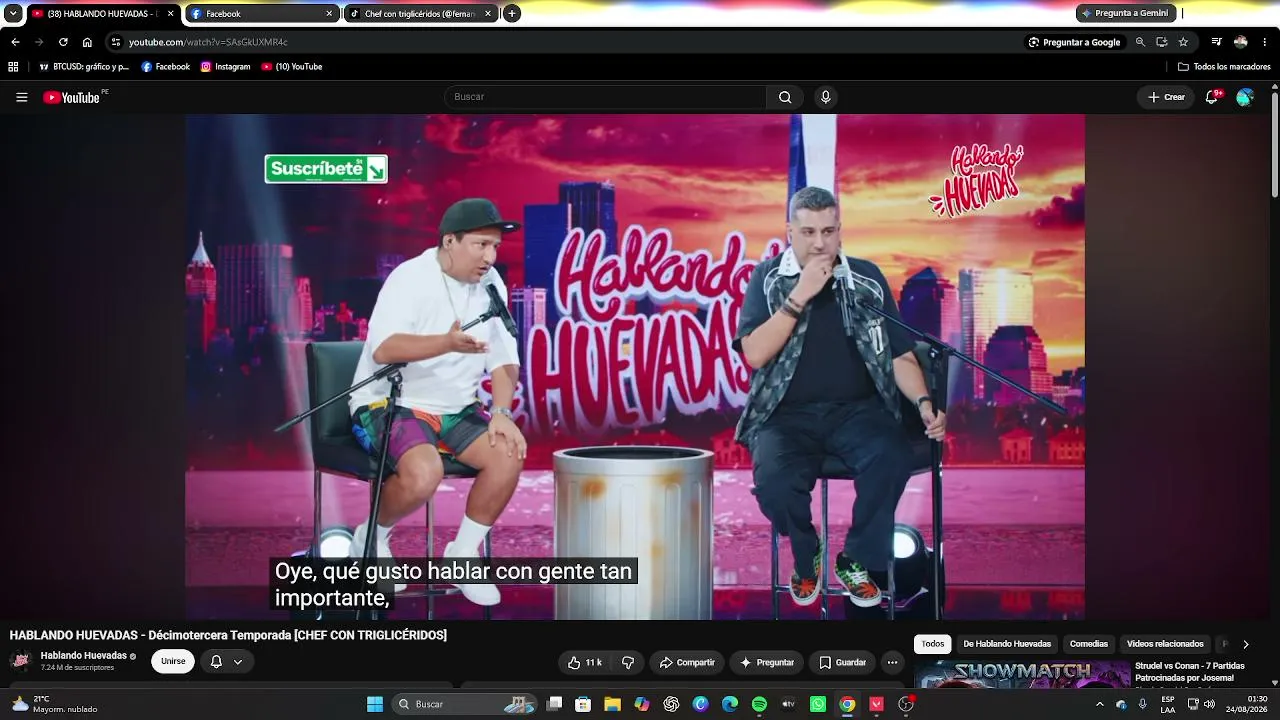
Task: Dislike the video with thumbs down
Action: (x=628, y=662)
